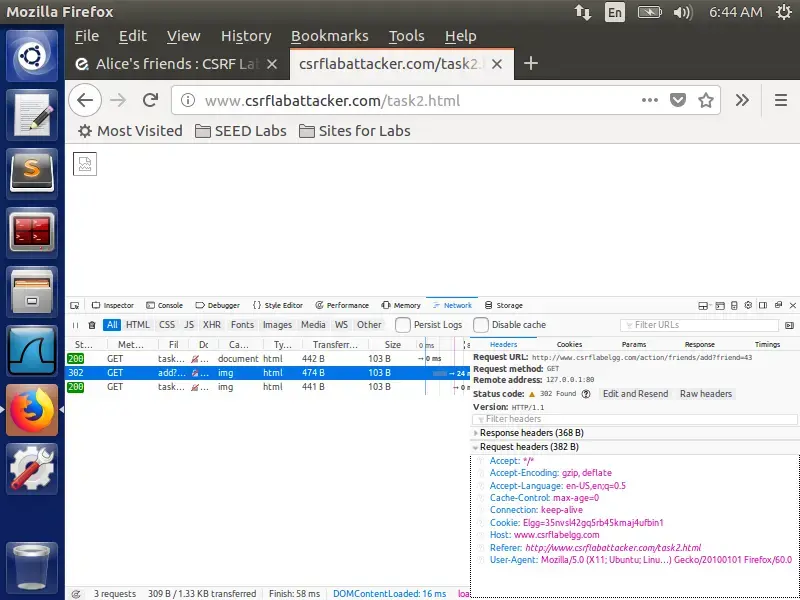
Task: Show Raw headers
Action: point(706,394)
